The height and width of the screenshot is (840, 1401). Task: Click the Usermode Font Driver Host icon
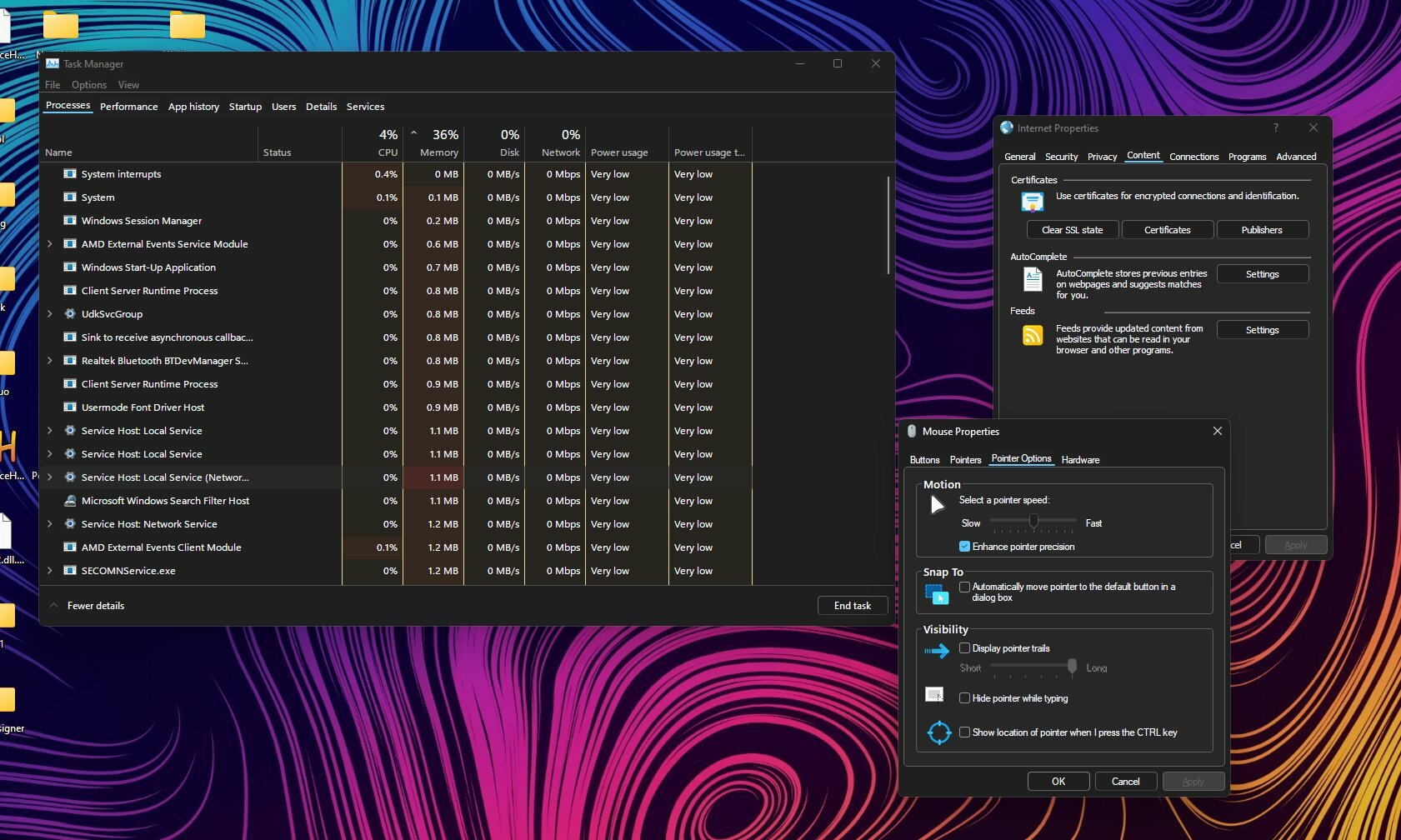point(70,407)
